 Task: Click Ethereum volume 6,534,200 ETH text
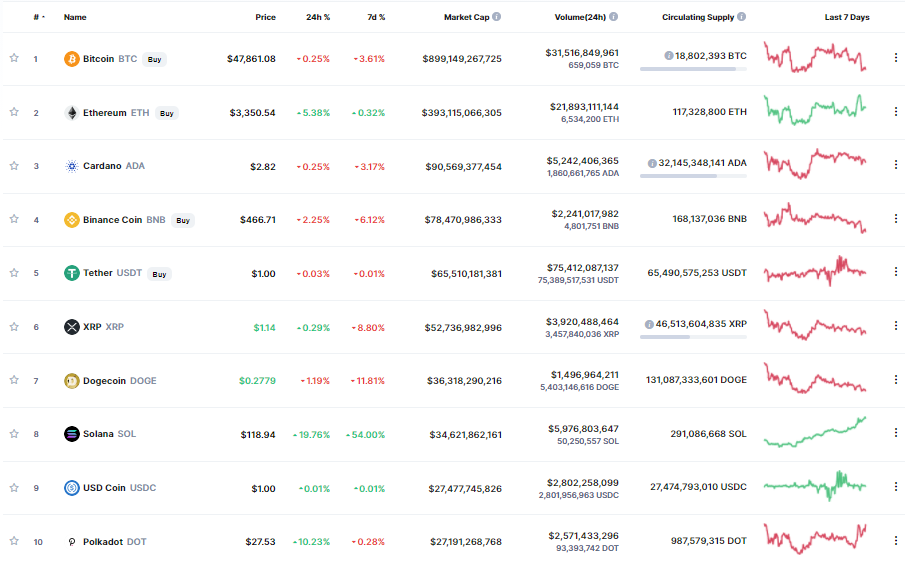pyautogui.click(x=590, y=119)
